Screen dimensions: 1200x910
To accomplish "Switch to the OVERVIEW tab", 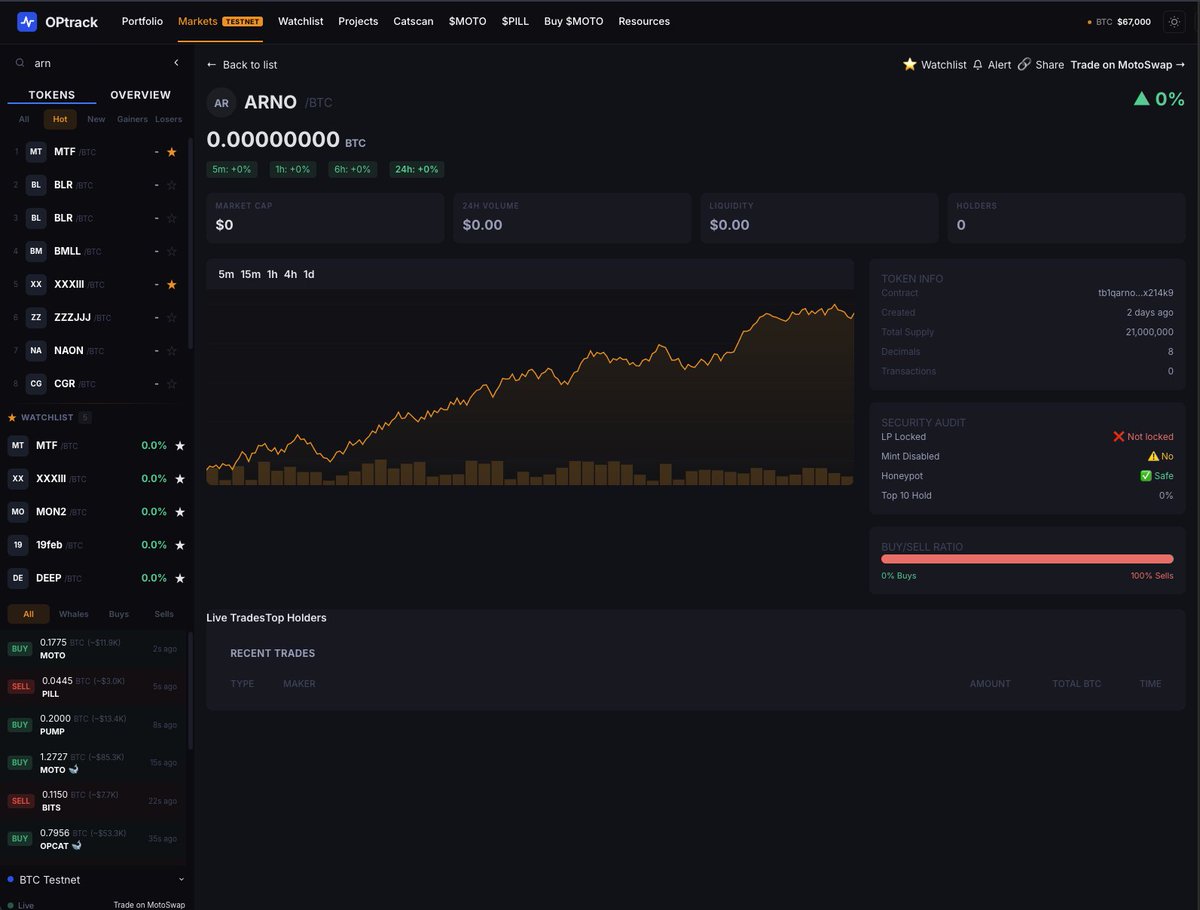I will point(140,95).
